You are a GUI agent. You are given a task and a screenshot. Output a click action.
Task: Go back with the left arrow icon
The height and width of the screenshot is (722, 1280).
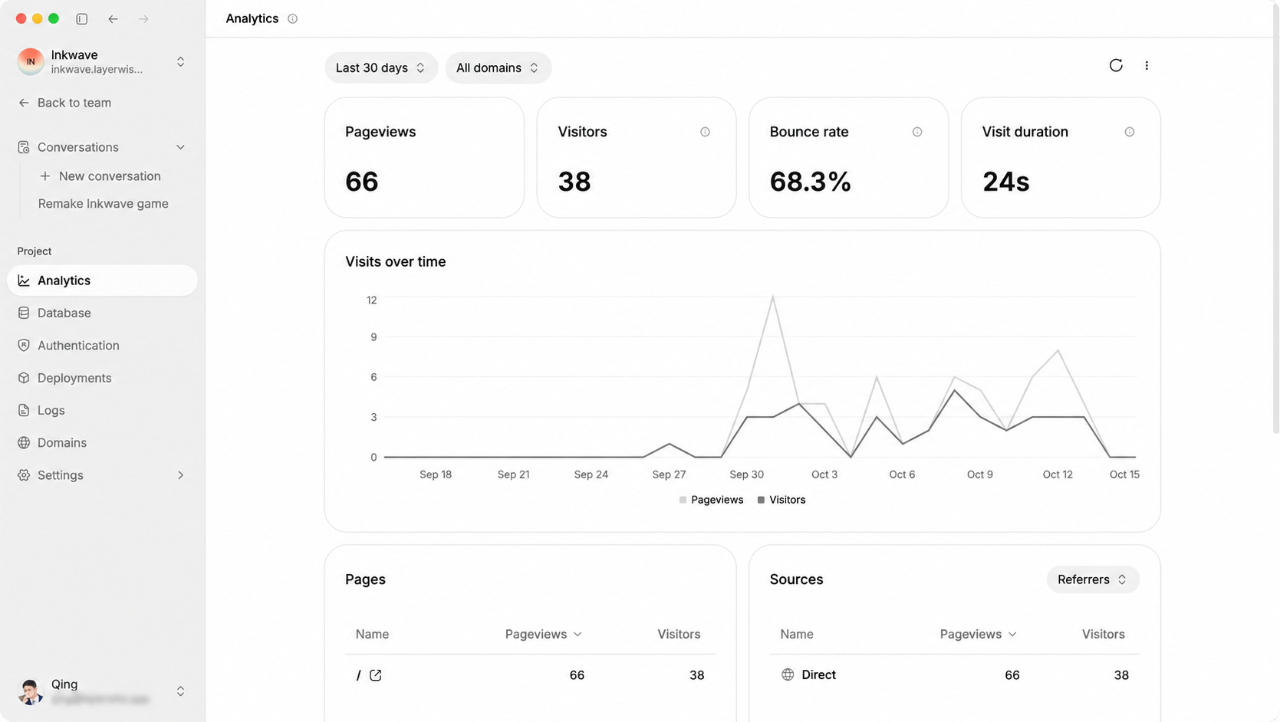pyautogui.click(x=113, y=19)
